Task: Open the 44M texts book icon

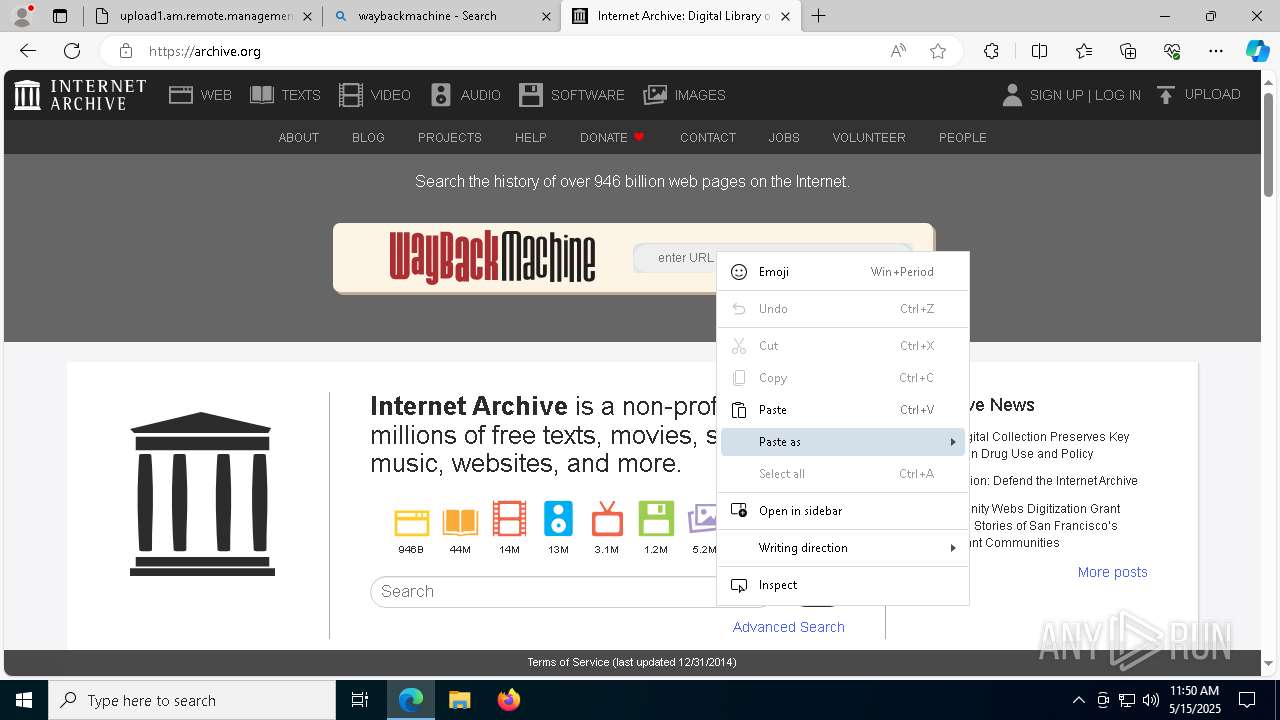Action: (460, 522)
